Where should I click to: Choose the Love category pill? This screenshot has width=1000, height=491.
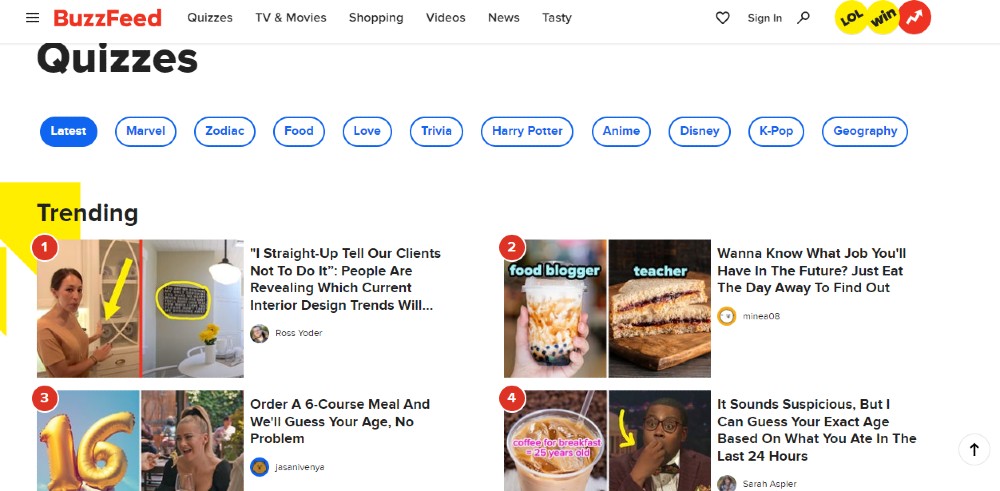(367, 131)
